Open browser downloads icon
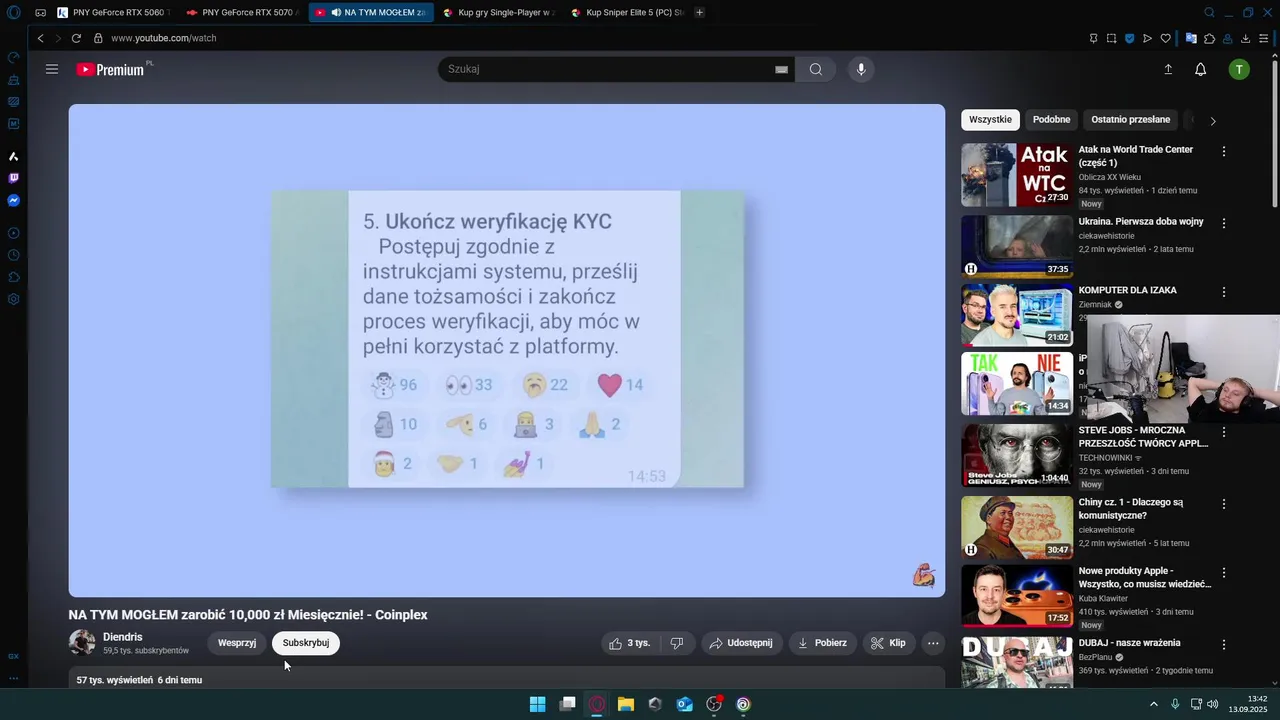 (1246, 38)
